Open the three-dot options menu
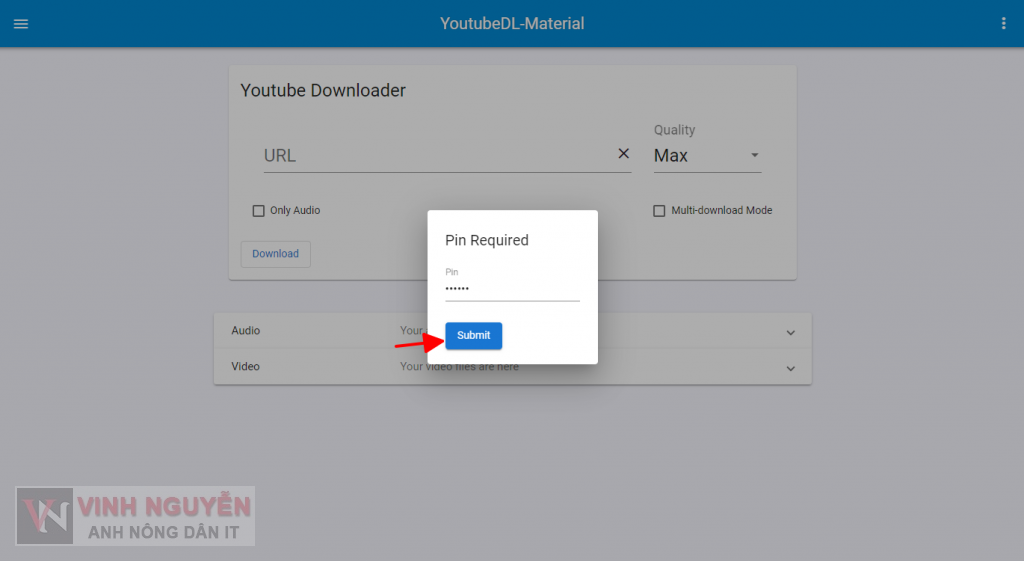The width and height of the screenshot is (1024, 561). point(1003,24)
